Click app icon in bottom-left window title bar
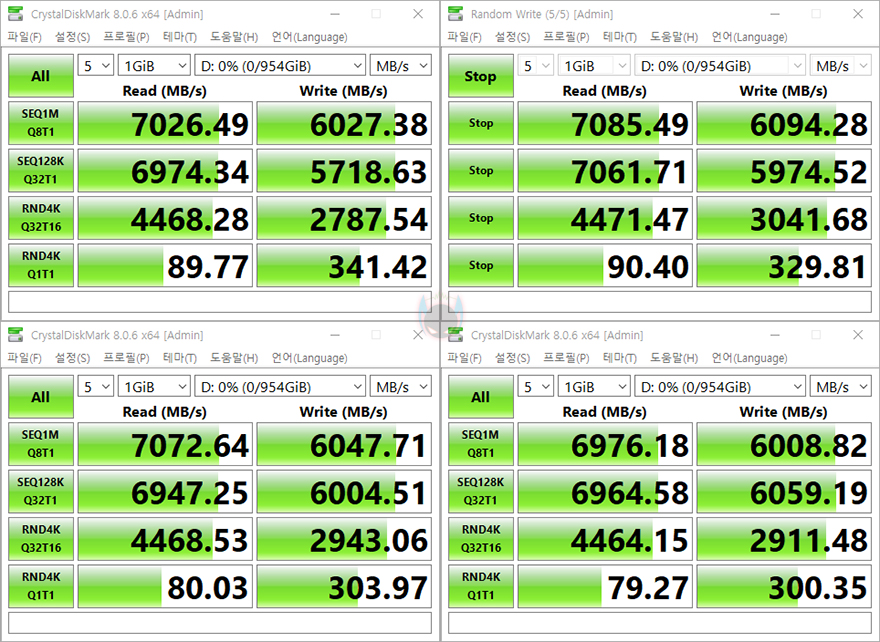 tap(16, 335)
